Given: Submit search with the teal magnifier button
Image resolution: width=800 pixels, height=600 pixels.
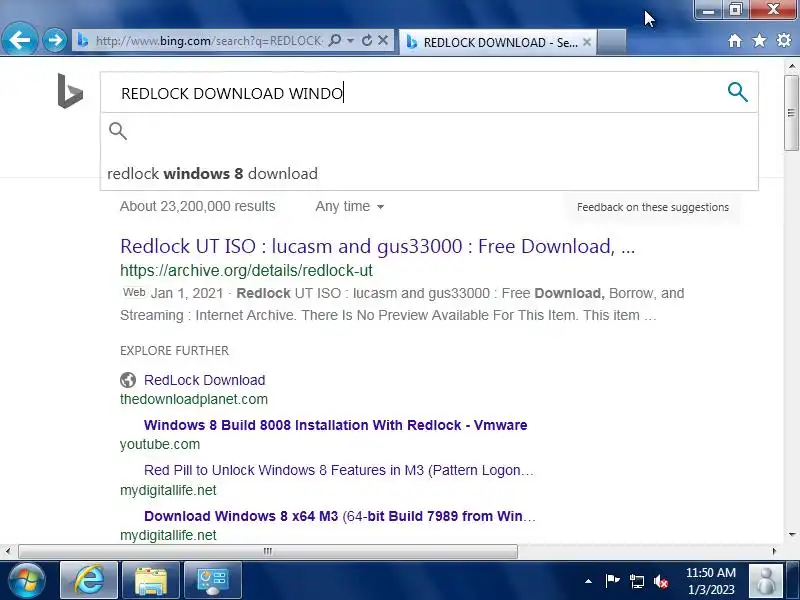Looking at the screenshot, I should pyautogui.click(x=737, y=92).
